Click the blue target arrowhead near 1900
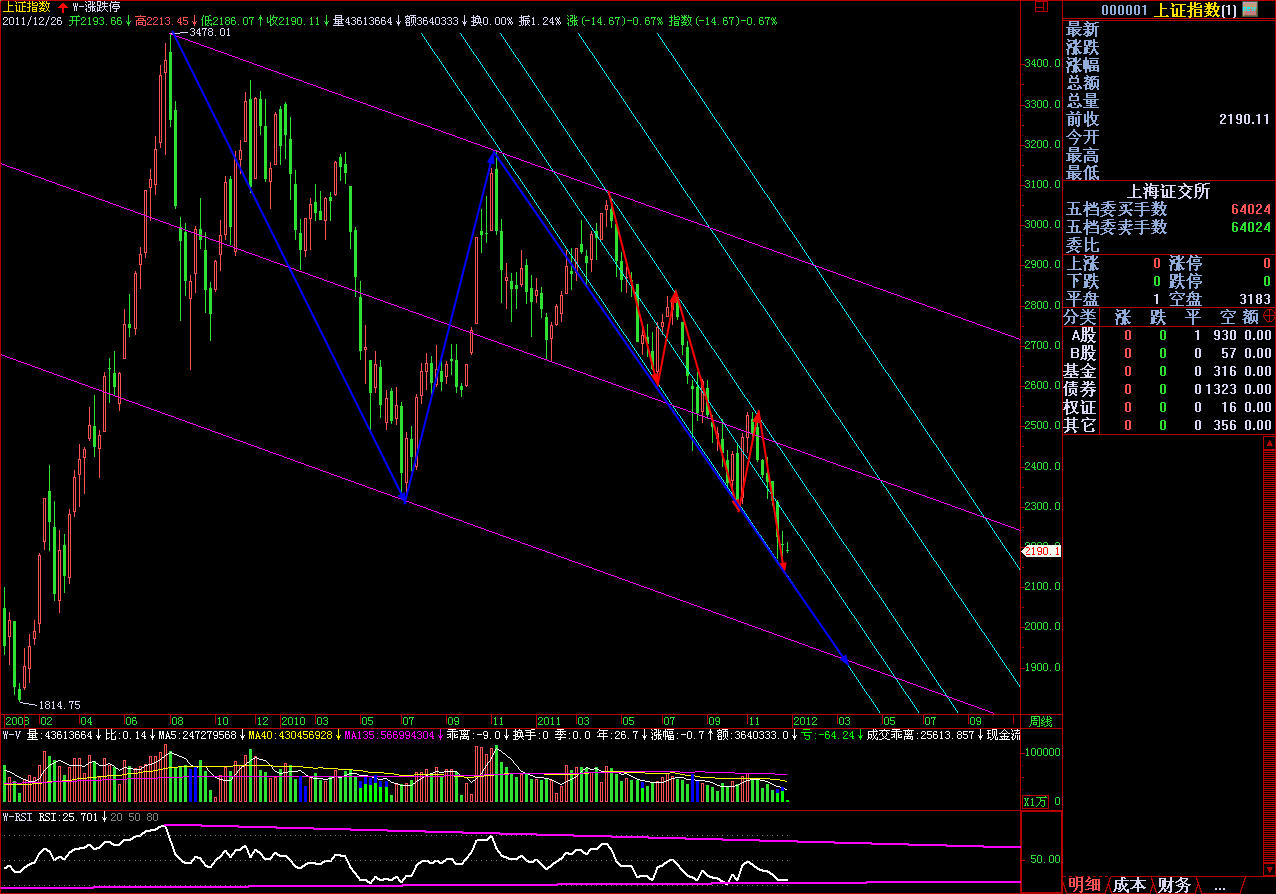 (x=845, y=660)
